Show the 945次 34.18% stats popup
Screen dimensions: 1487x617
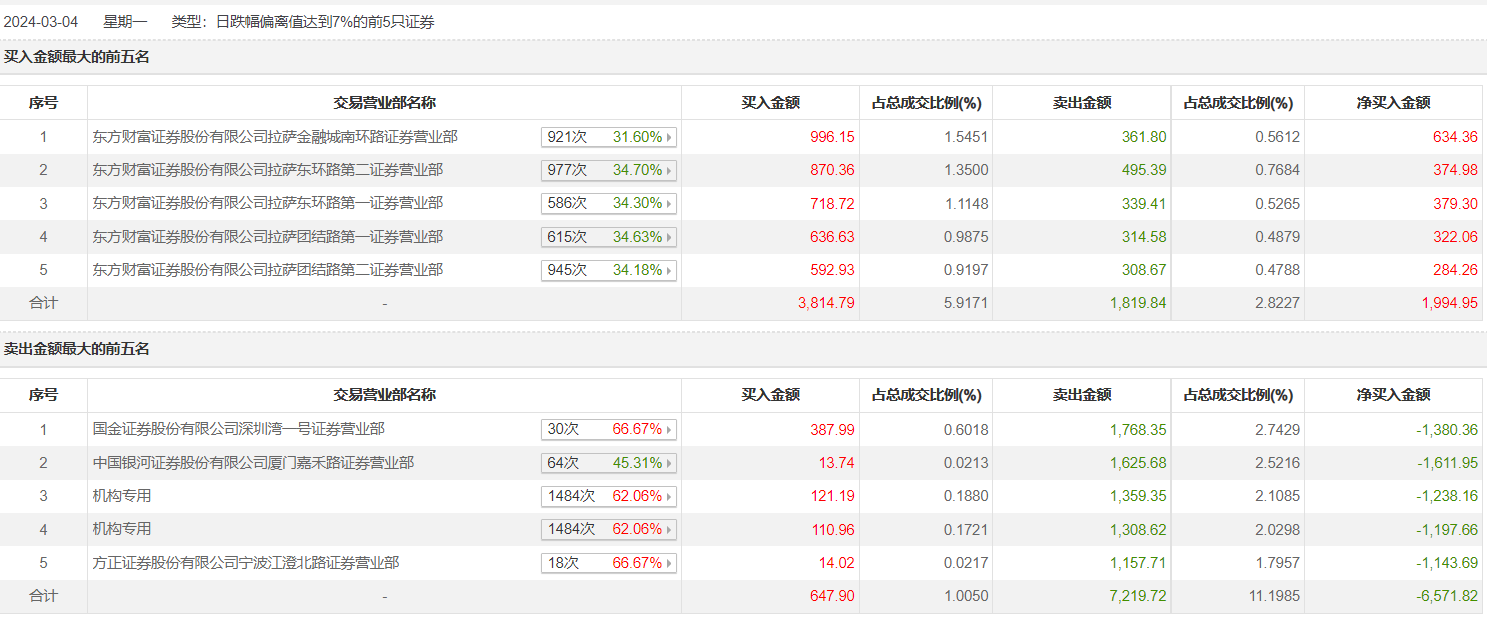pos(609,270)
